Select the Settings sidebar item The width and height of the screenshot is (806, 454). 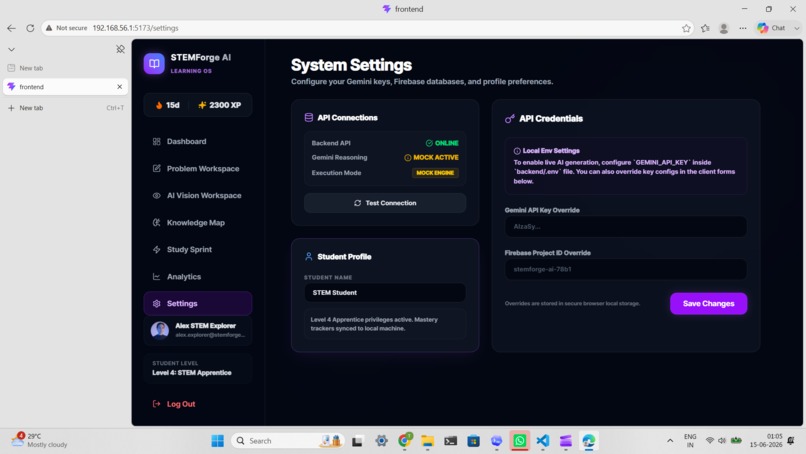(198, 303)
